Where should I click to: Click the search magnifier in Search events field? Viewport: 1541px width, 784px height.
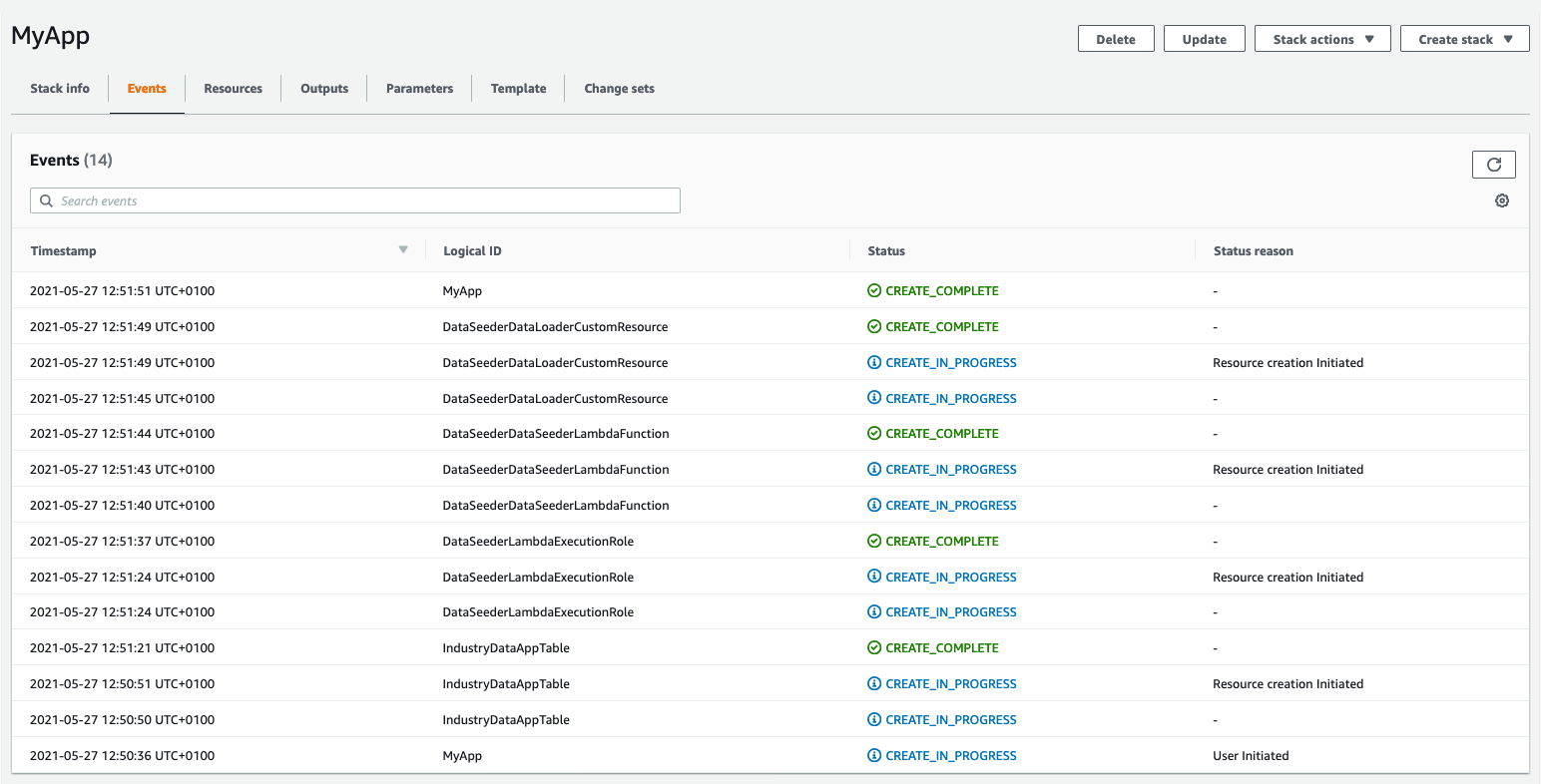click(x=46, y=200)
